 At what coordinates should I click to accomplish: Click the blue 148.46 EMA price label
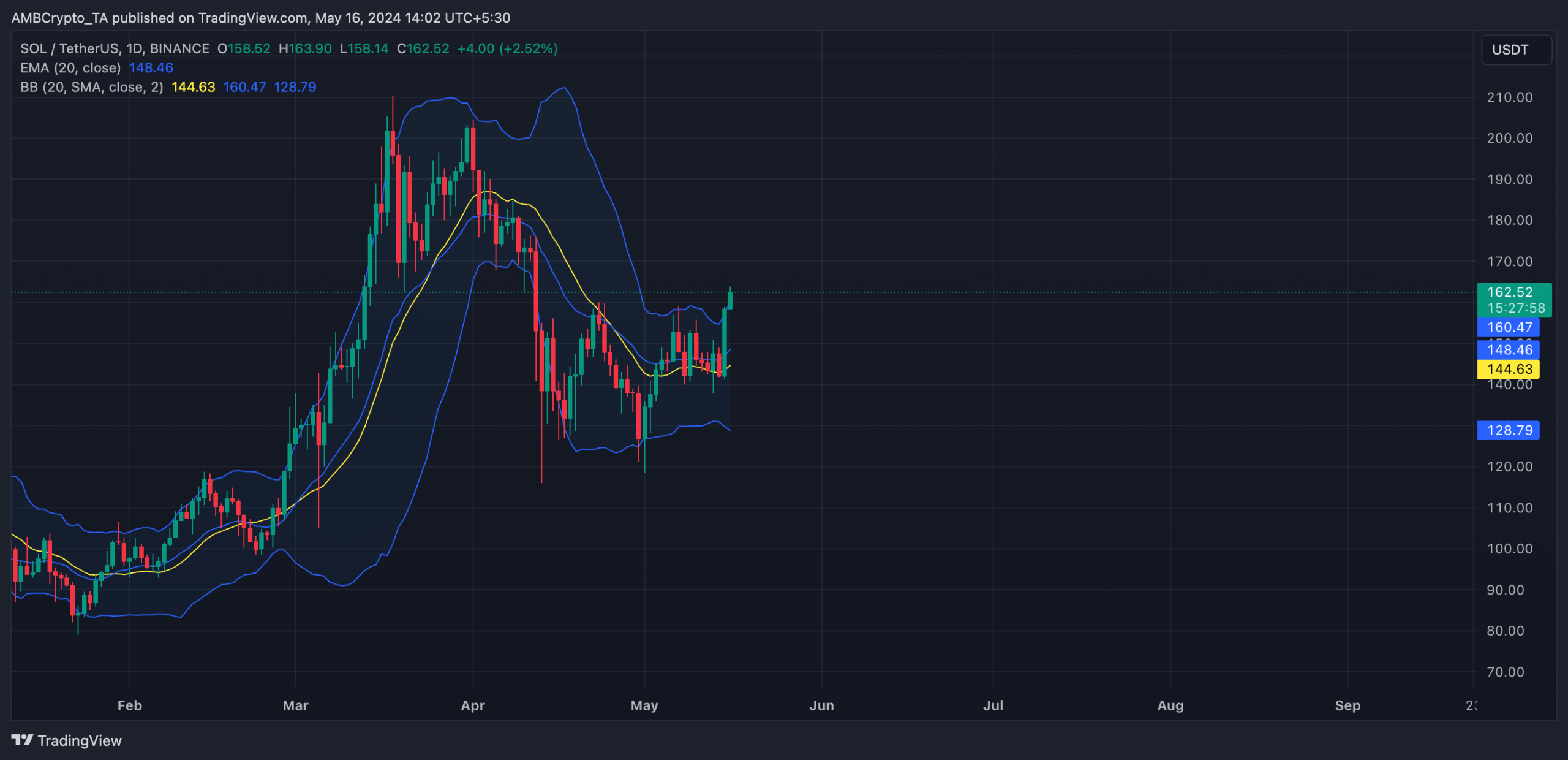point(1508,350)
